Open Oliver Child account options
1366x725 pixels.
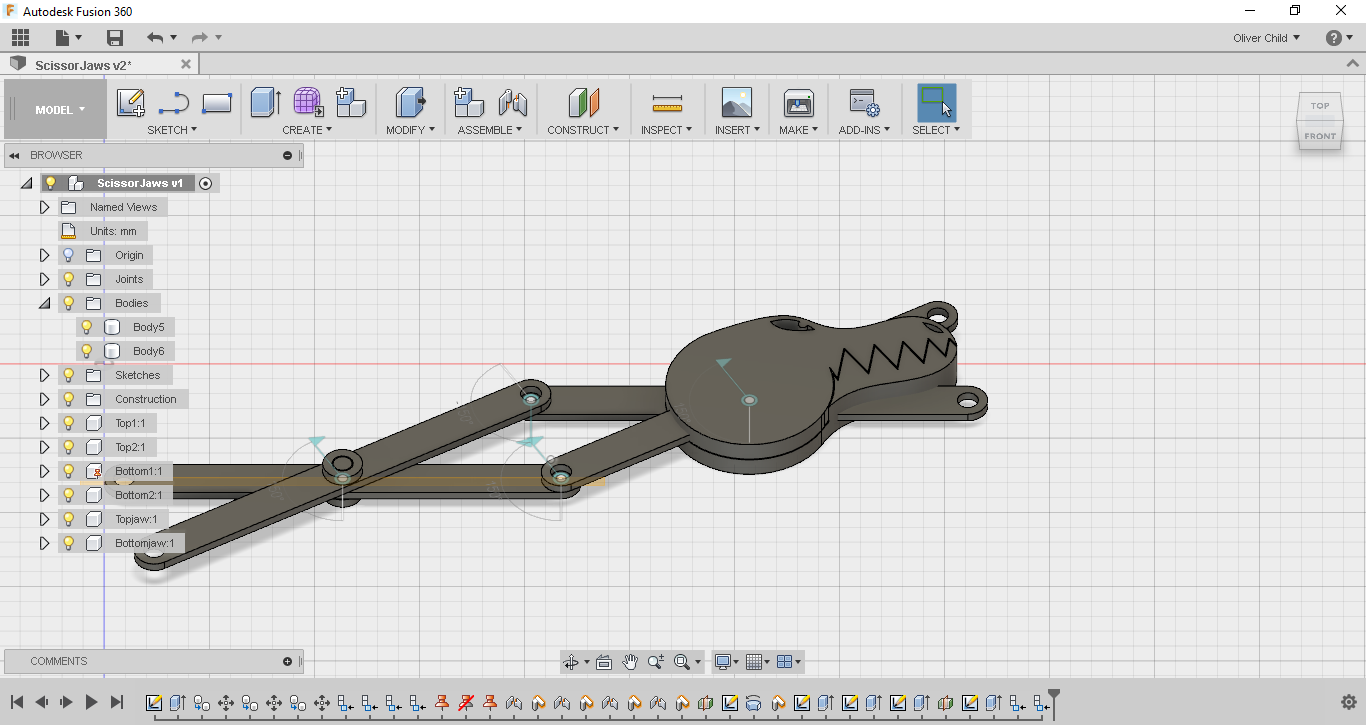[1264, 37]
